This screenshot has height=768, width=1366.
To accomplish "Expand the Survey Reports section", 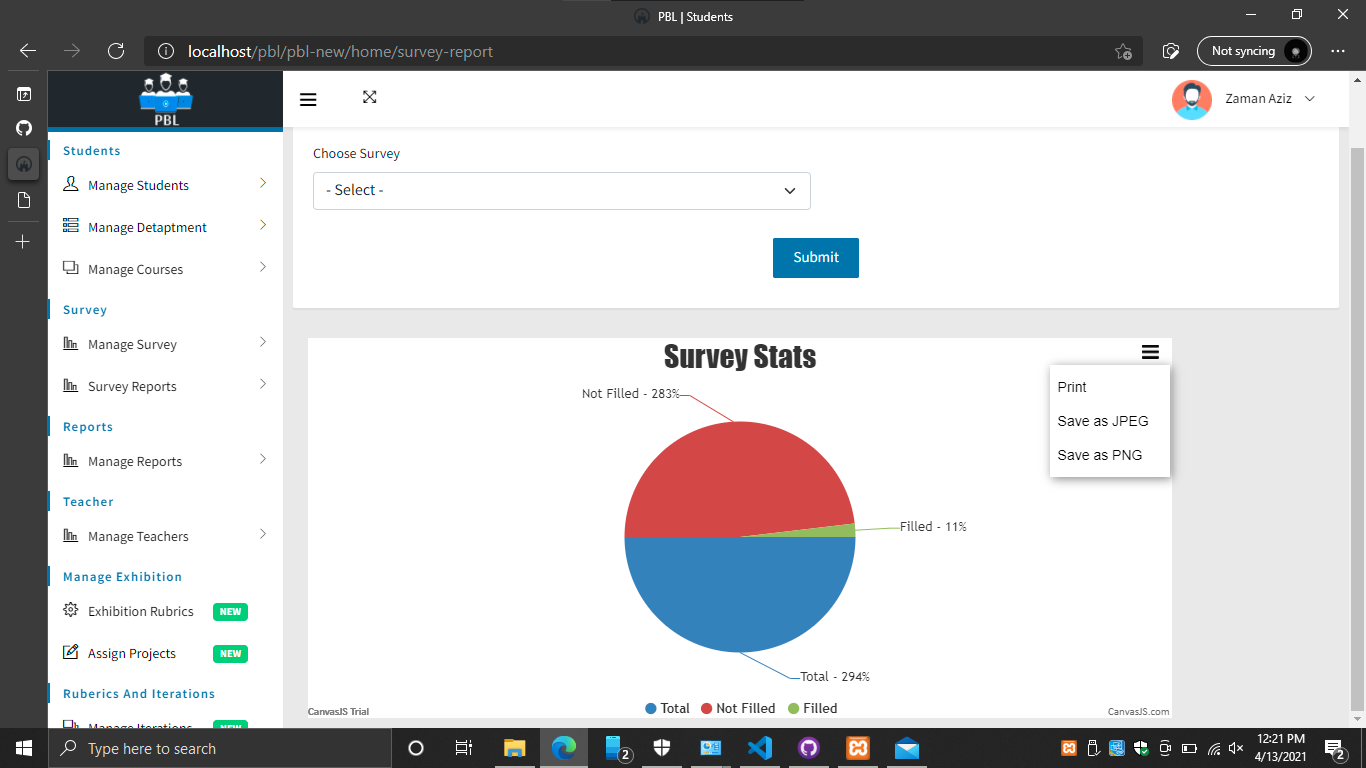I will 263,385.
